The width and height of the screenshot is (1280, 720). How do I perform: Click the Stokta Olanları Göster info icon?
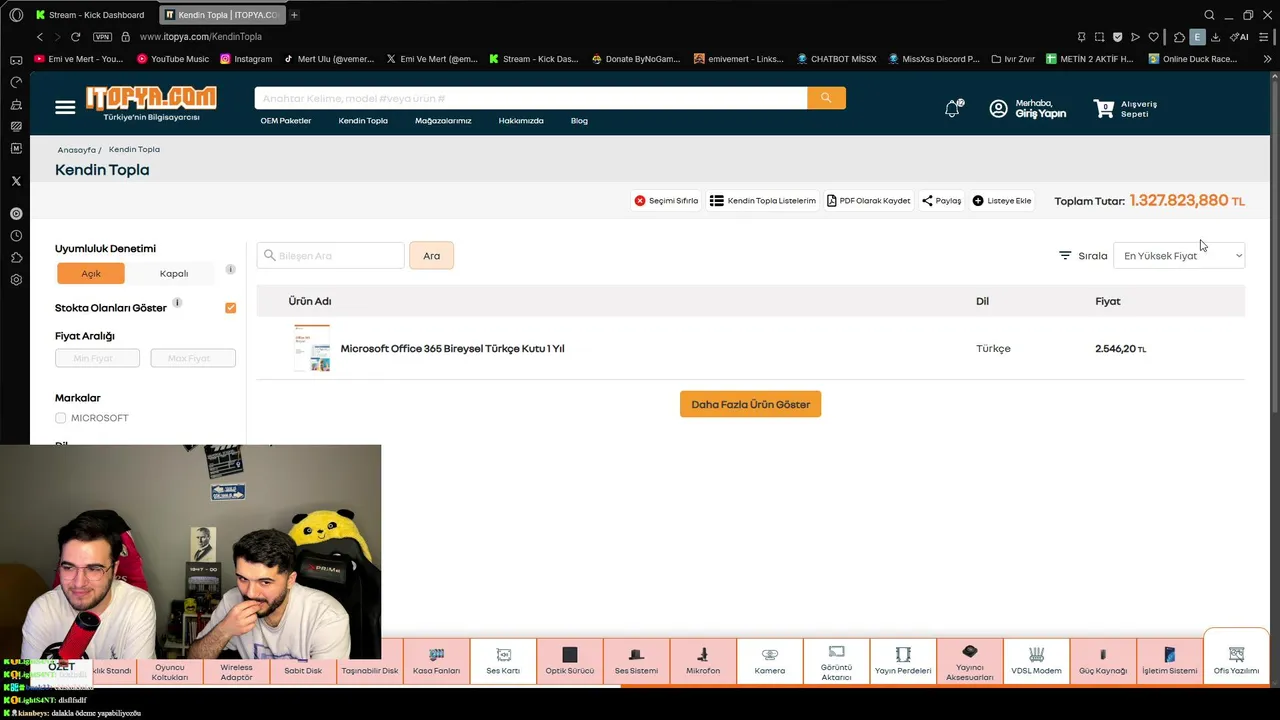click(177, 302)
